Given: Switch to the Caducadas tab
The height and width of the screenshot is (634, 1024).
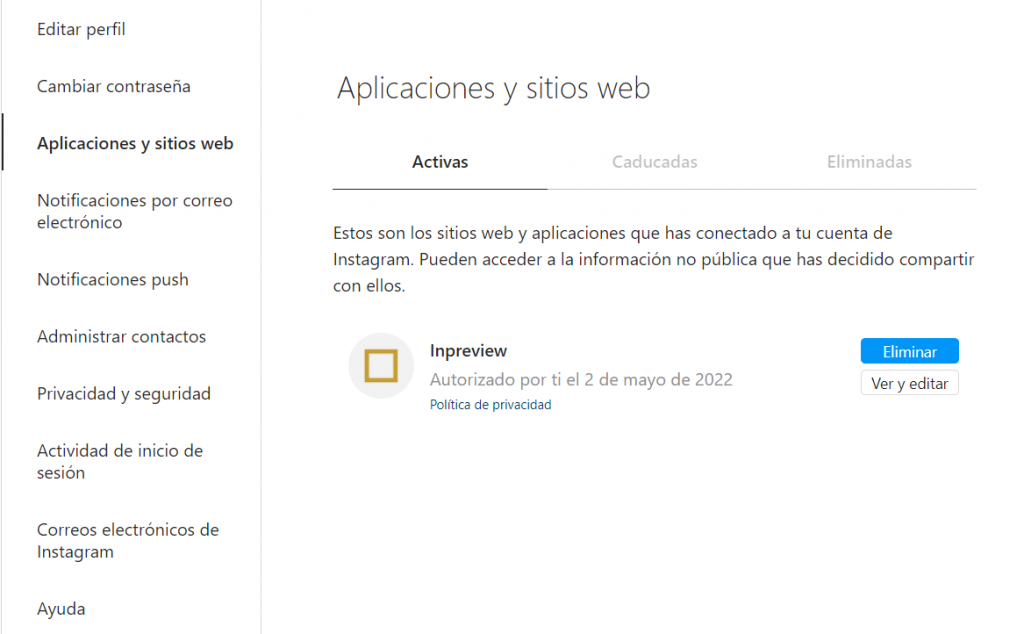Looking at the screenshot, I should pos(654,162).
